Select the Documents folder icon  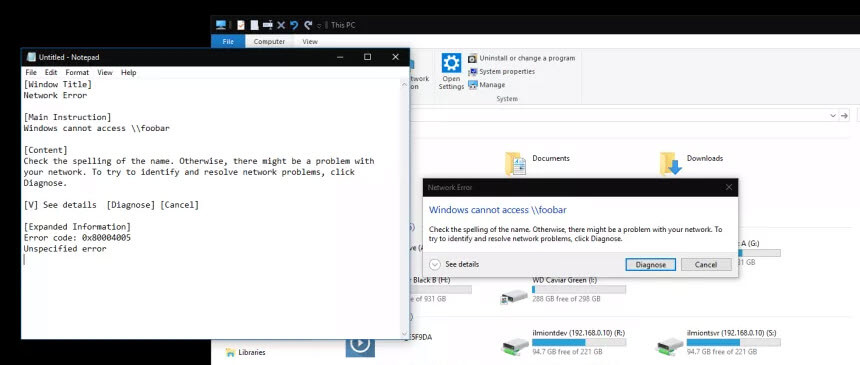[516, 163]
